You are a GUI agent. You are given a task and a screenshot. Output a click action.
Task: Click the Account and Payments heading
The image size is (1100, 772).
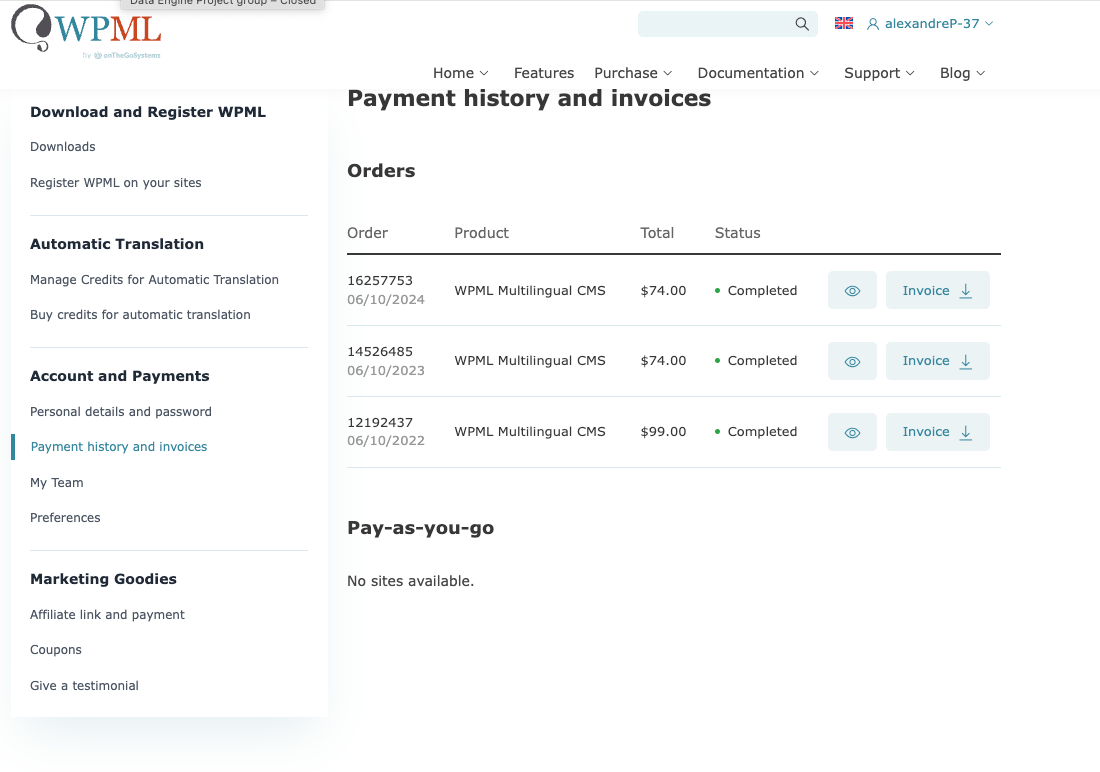(x=120, y=376)
